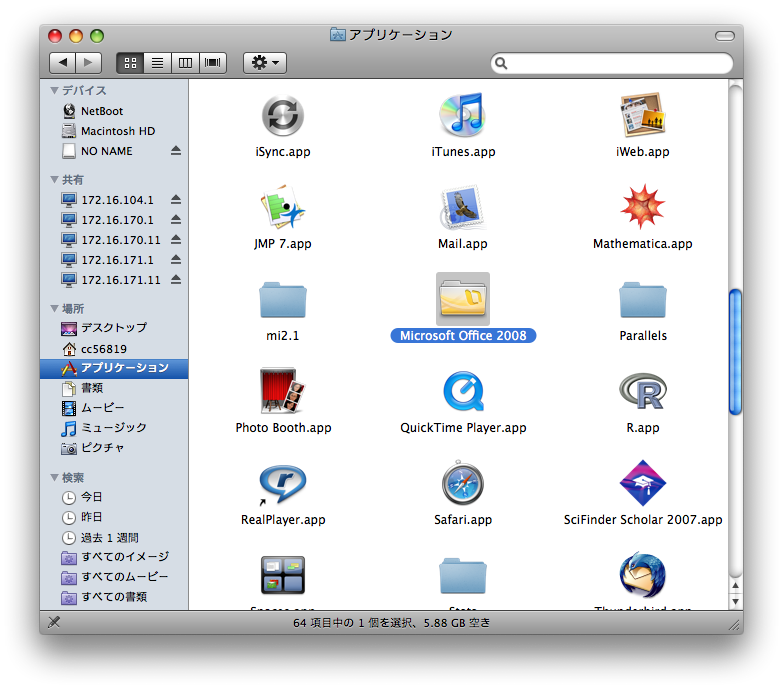Click the search field

coord(612,63)
